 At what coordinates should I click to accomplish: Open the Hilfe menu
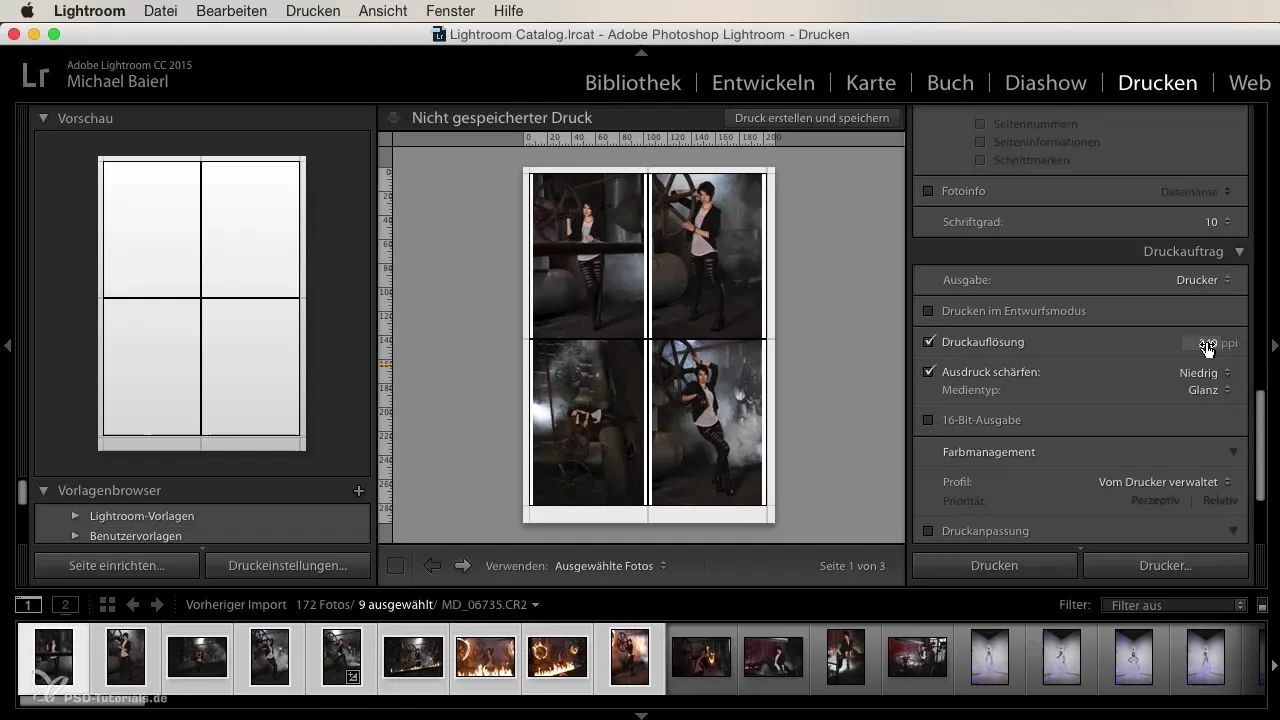(508, 11)
